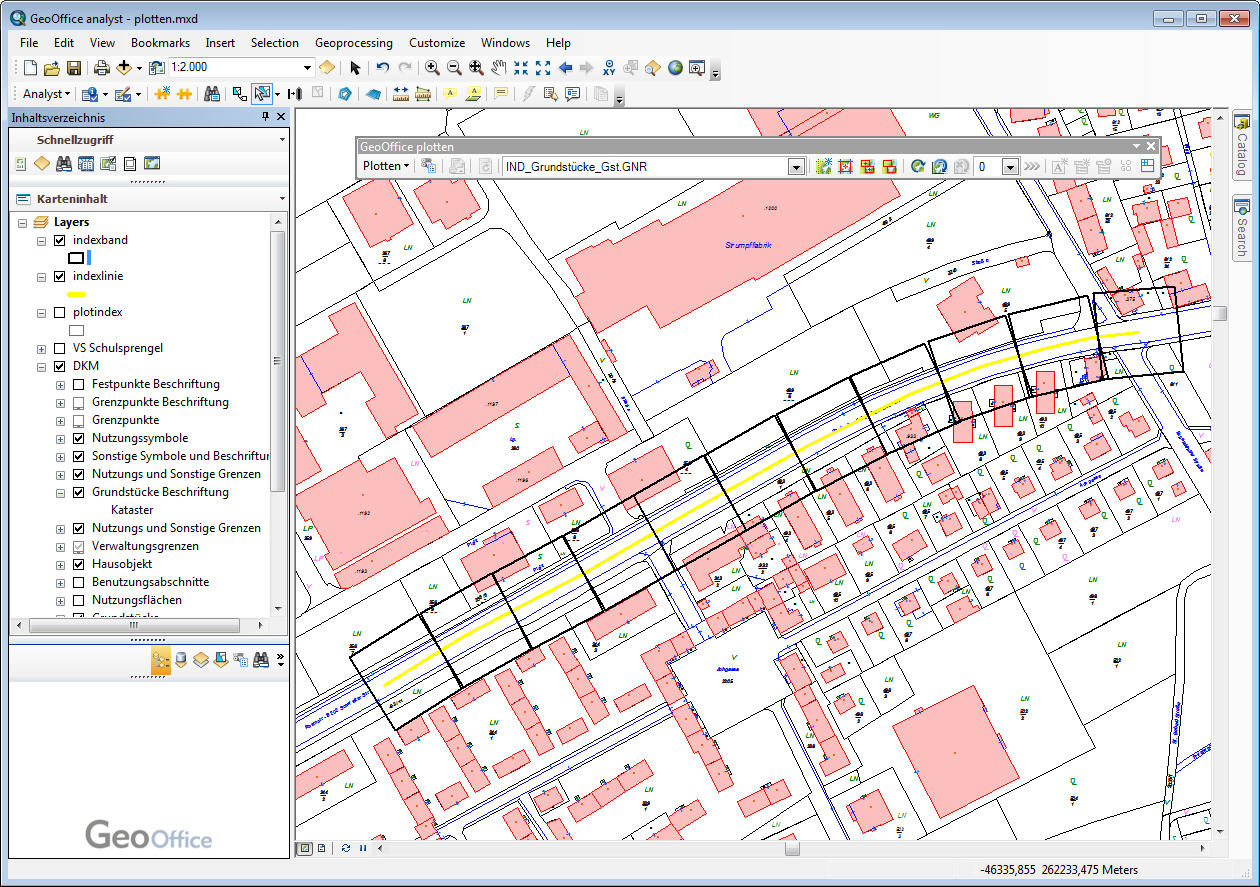Viewport: 1260px width, 887px height.
Task: Click the Full Extent globe icon
Action: point(675,68)
